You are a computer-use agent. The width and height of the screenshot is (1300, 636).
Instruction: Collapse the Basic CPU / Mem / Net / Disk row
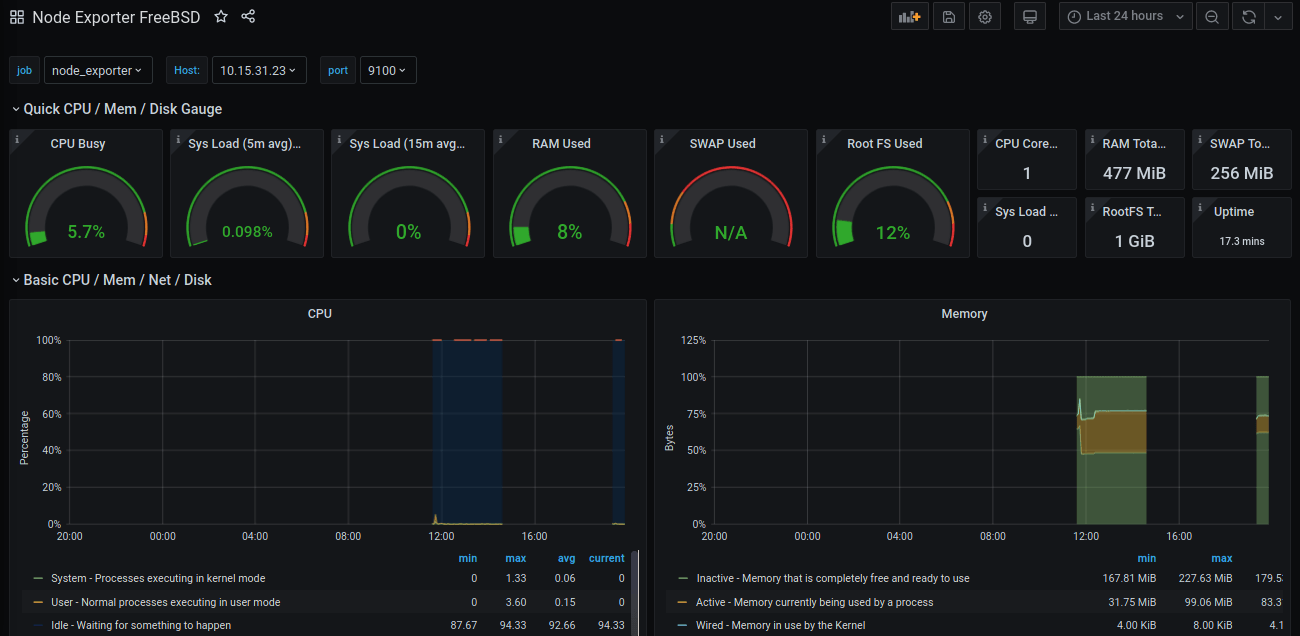click(x=117, y=280)
